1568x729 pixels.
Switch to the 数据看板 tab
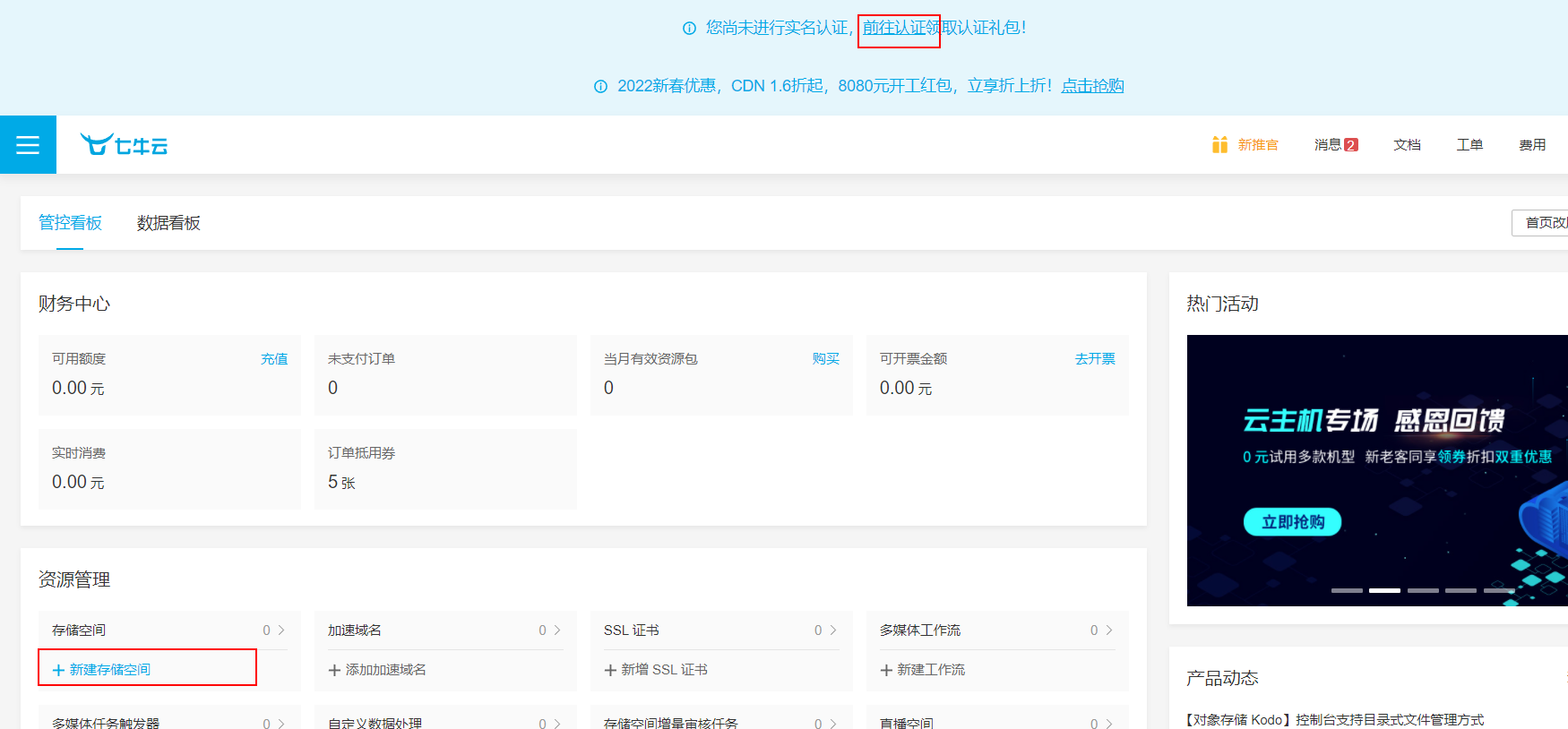(x=168, y=223)
